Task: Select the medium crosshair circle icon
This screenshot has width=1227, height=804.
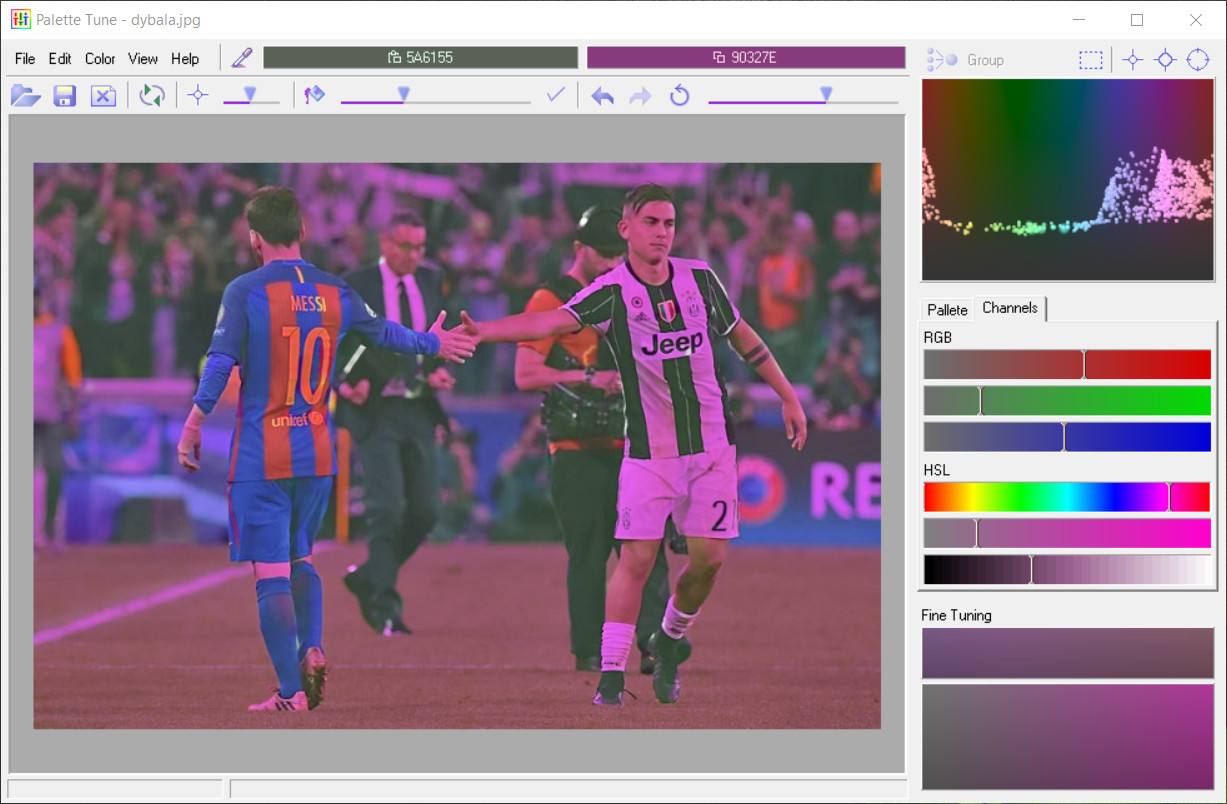Action: (x=1165, y=60)
